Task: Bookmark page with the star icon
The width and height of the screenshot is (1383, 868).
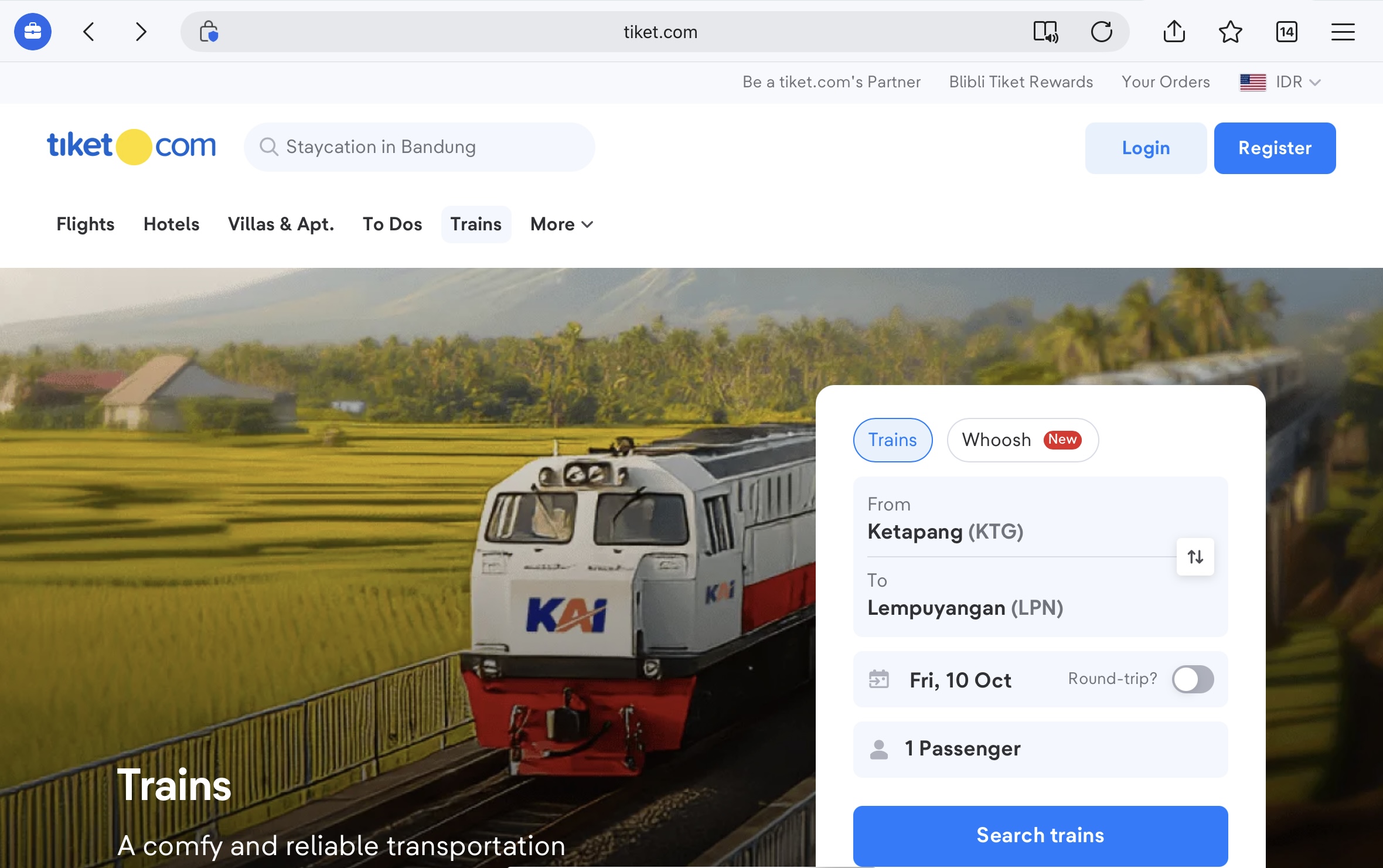Action: pos(1230,32)
